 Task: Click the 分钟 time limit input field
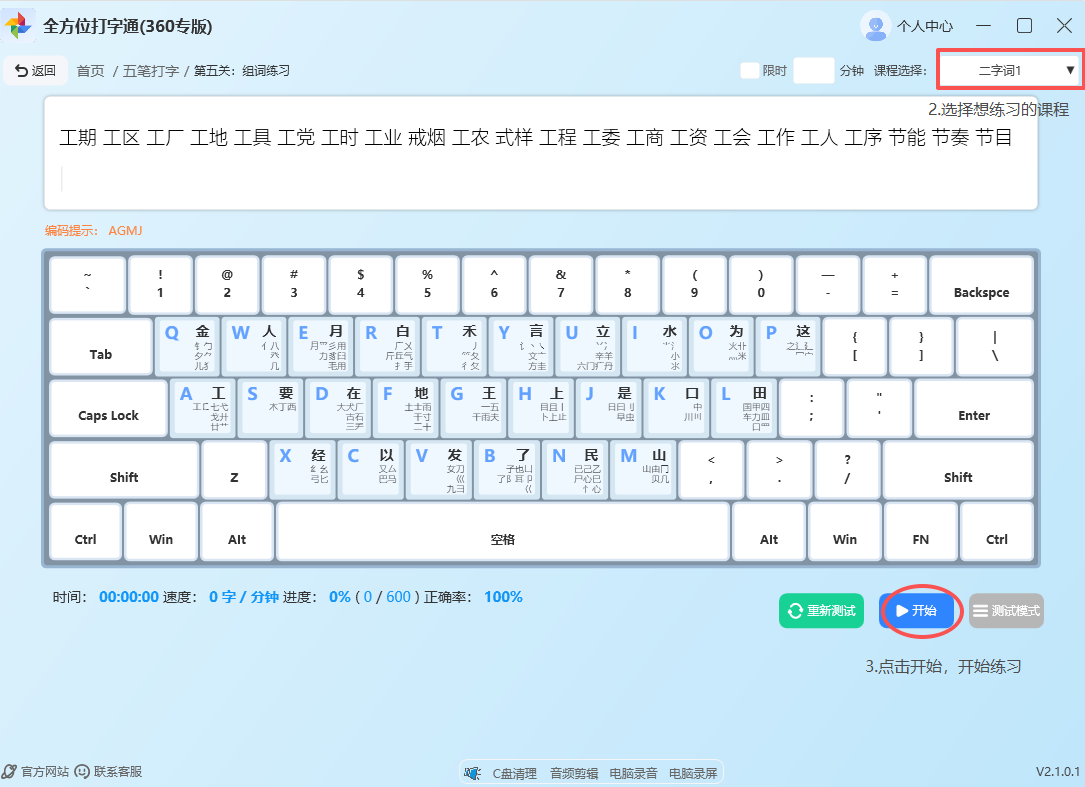[813, 71]
